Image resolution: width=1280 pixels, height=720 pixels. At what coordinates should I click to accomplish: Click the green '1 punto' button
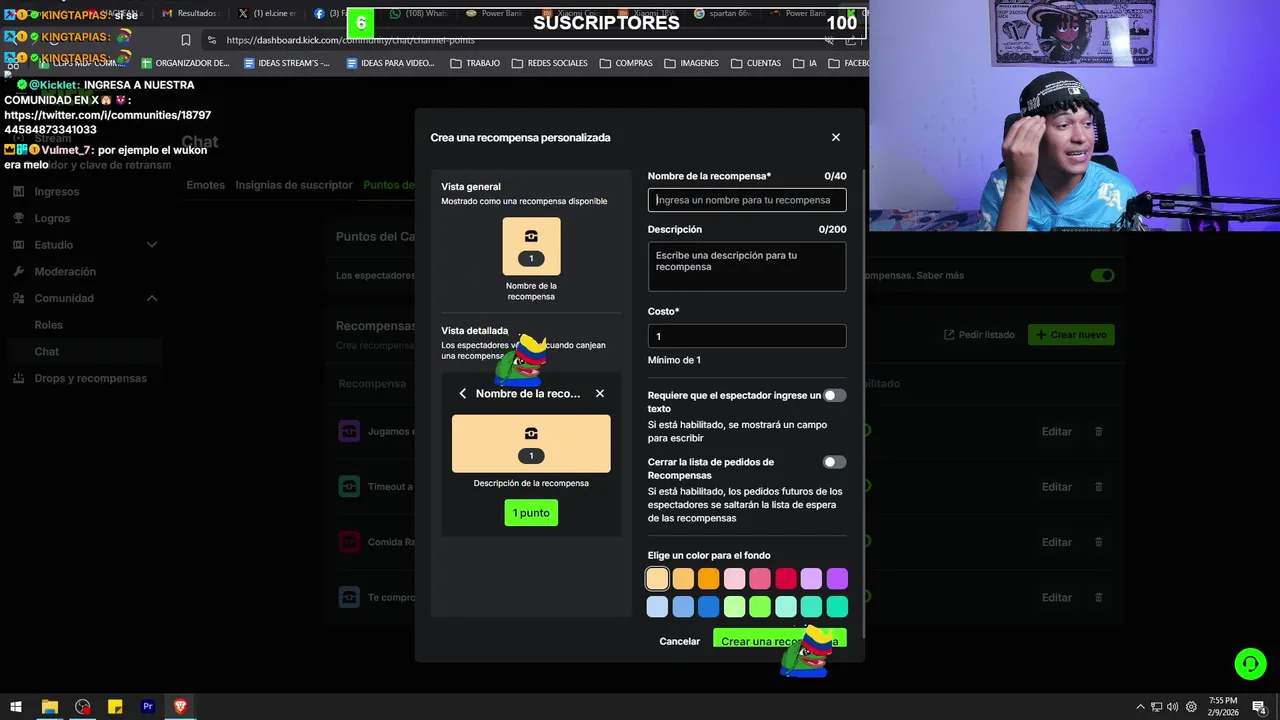tap(531, 513)
